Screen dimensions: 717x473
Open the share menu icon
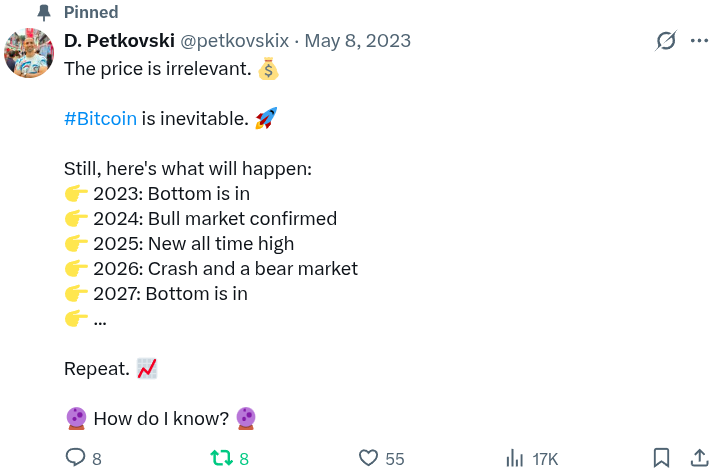pyautogui.click(x=699, y=458)
